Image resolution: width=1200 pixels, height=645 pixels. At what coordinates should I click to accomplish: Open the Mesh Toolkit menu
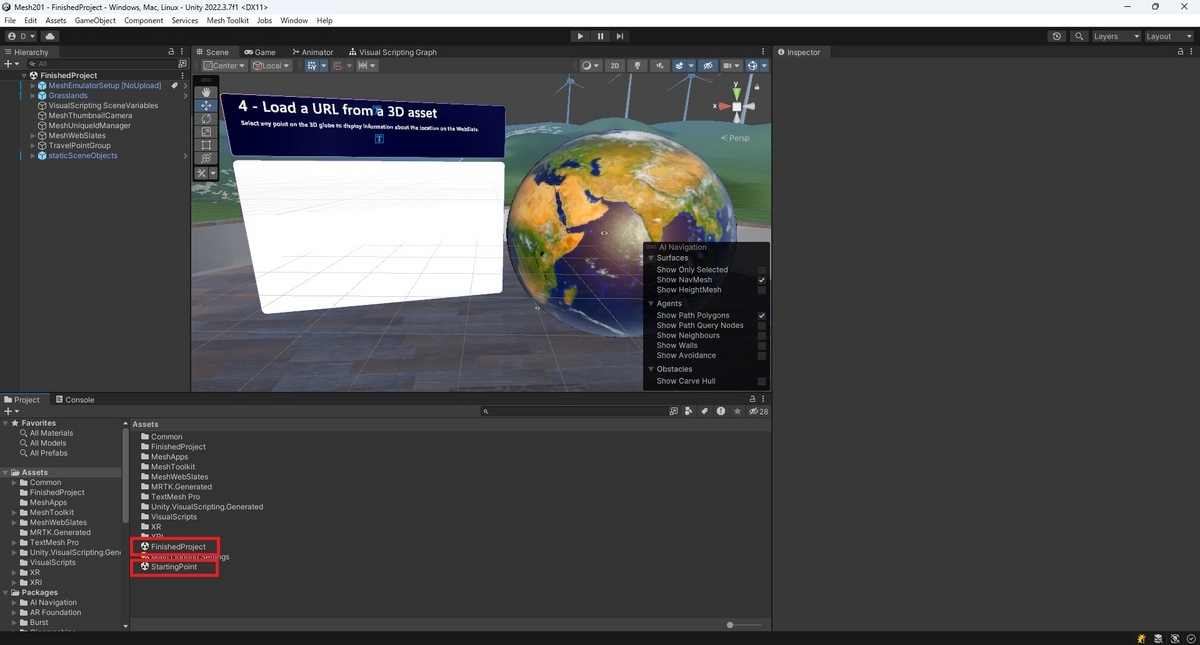click(228, 20)
